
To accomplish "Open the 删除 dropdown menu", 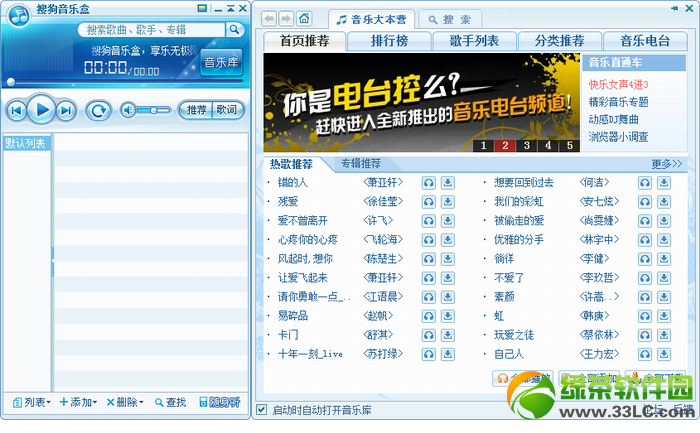I will 125,402.
